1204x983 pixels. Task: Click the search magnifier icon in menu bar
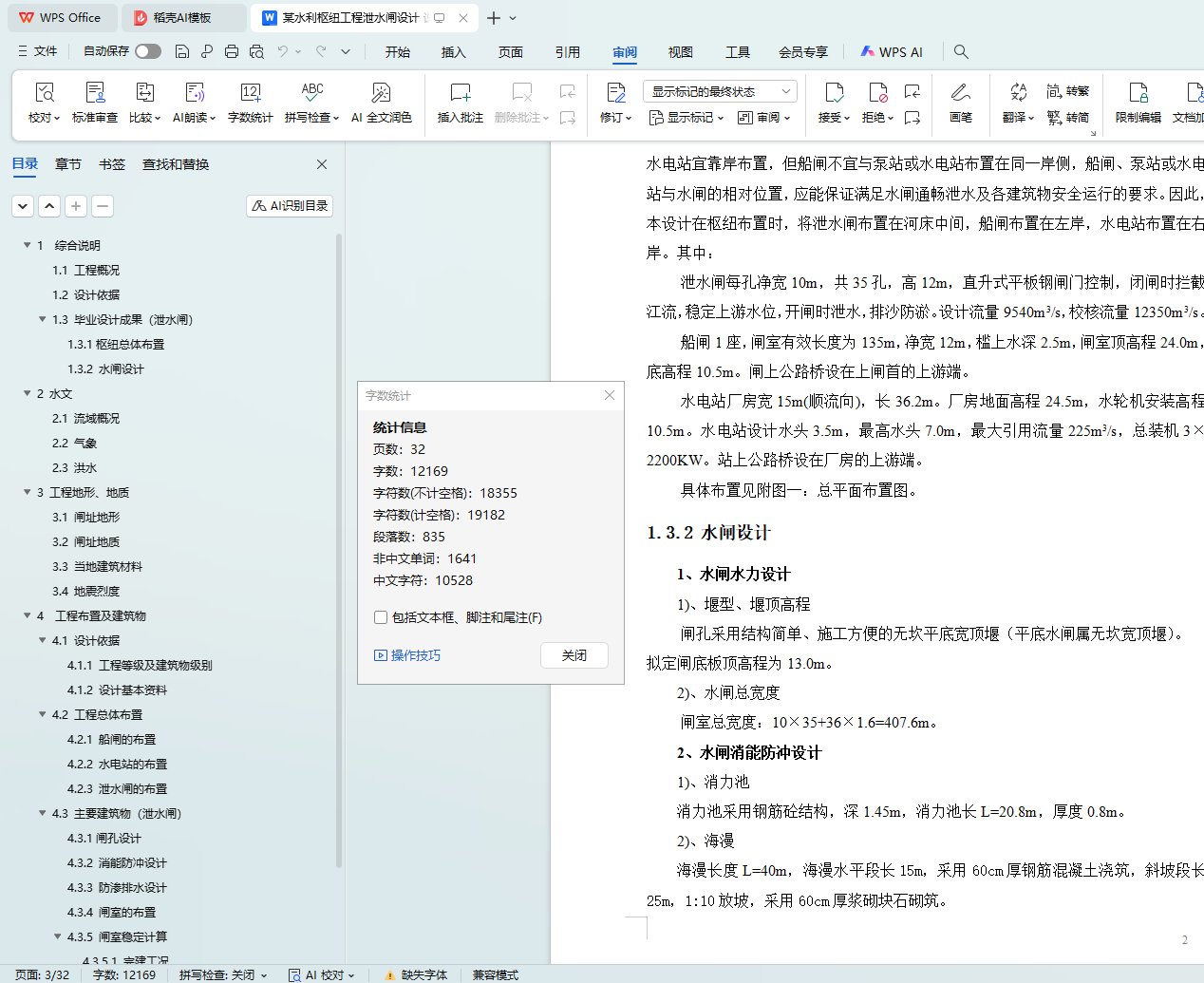961,52
